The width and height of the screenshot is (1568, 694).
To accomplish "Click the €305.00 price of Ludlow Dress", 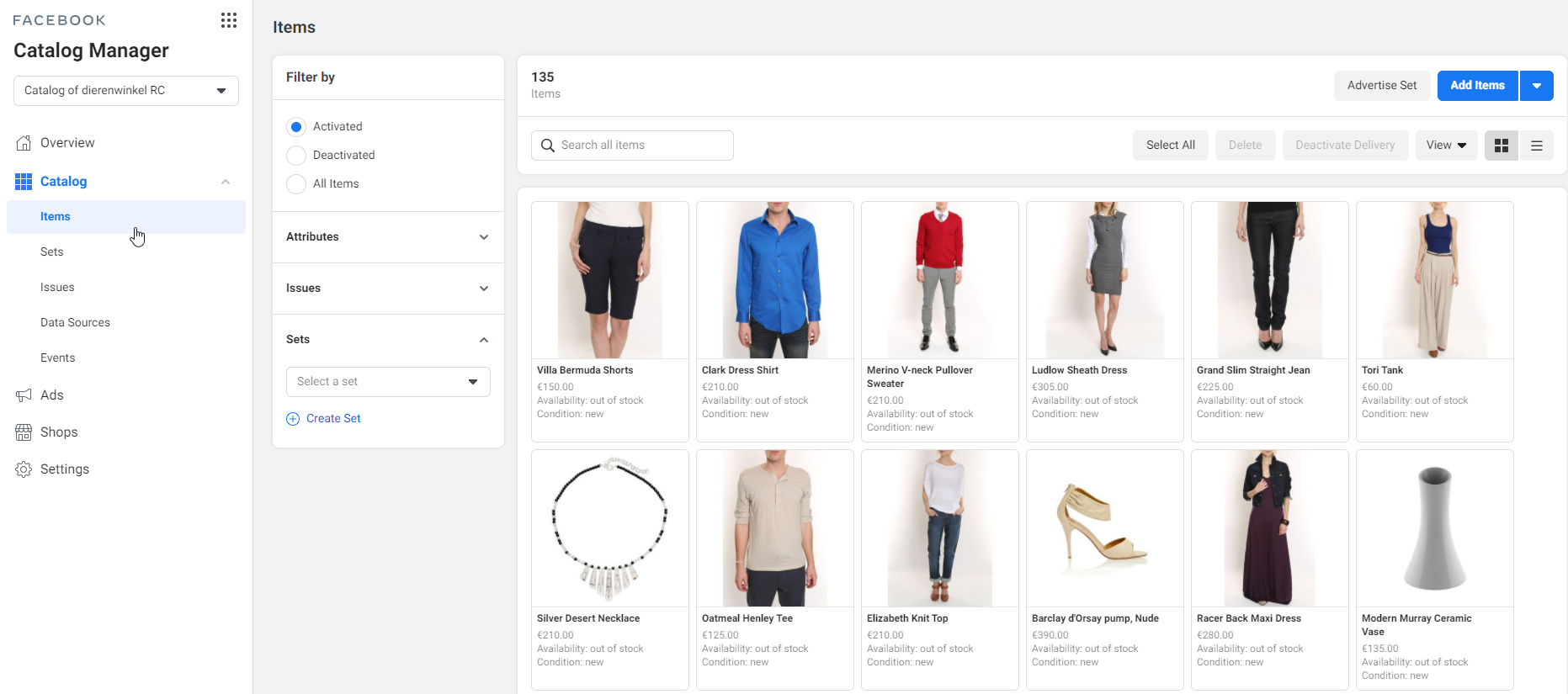I will [1050, 388].
